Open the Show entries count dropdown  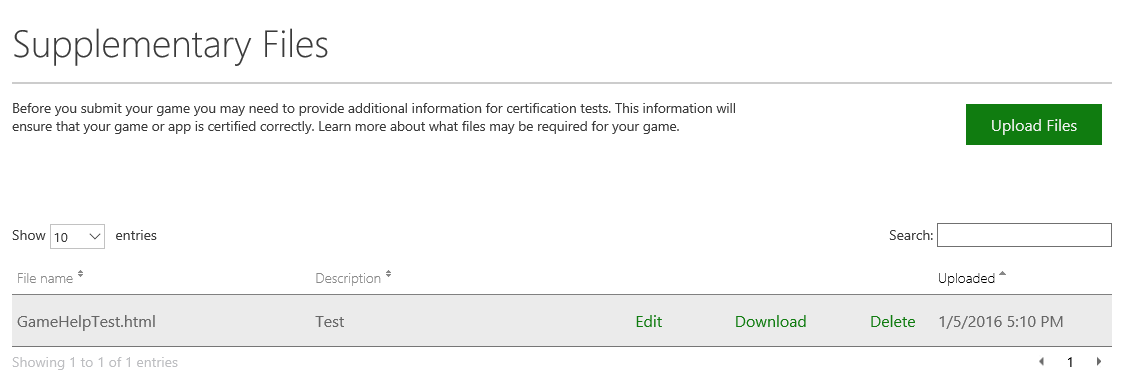click(x=77, y=237)
